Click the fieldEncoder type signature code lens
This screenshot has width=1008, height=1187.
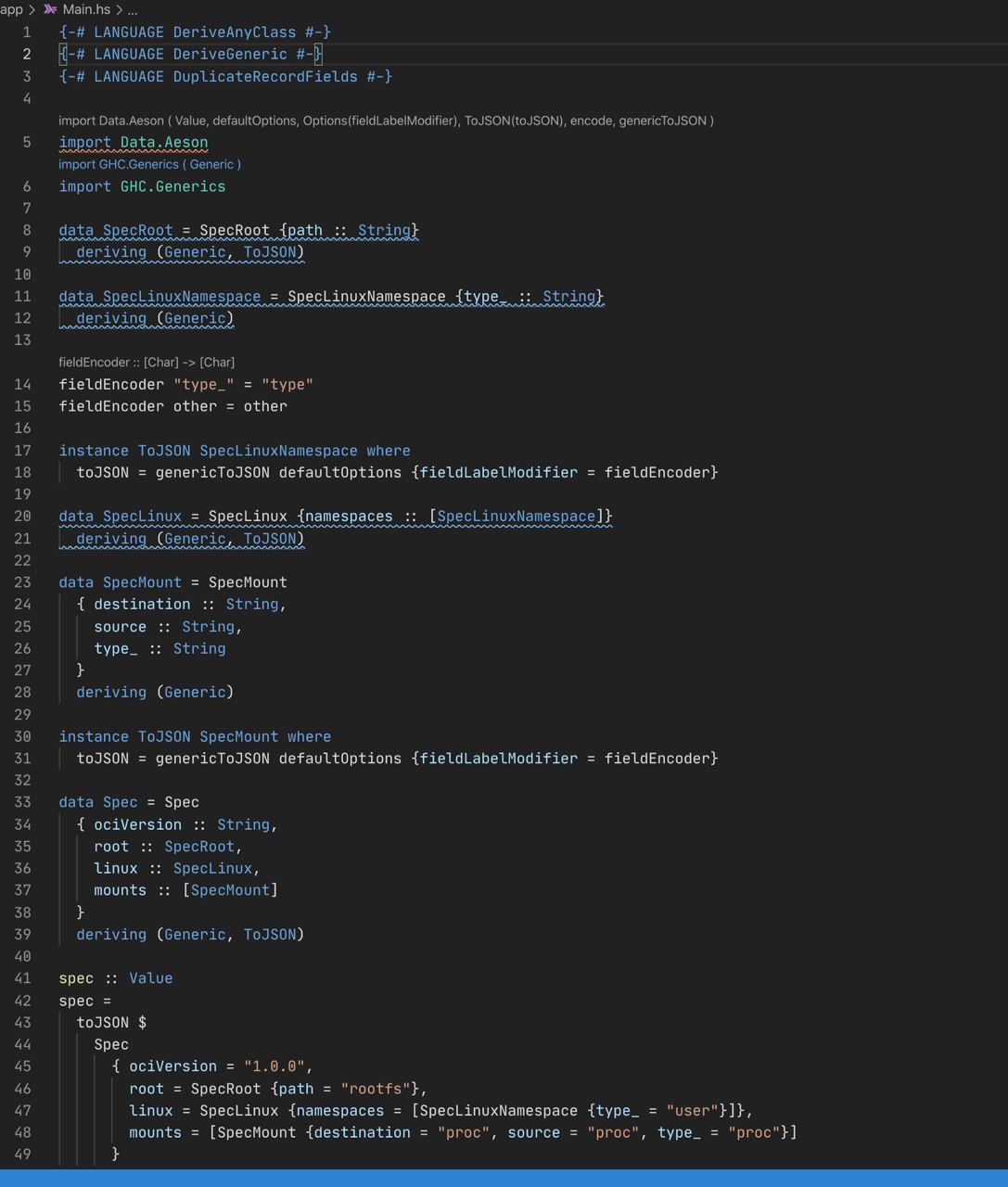tap(147, 363)
